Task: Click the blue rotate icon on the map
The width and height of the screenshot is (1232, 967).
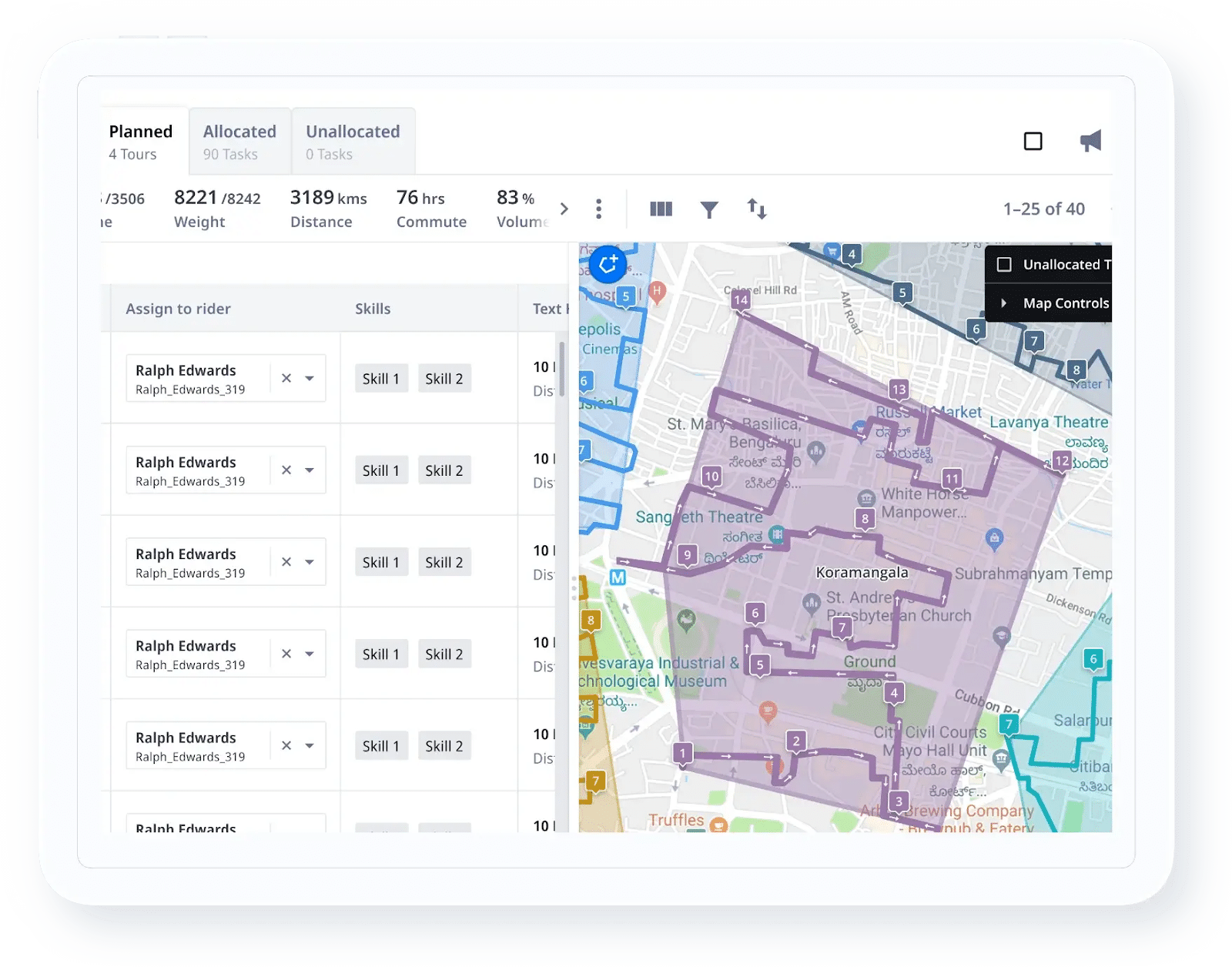Action: pos(608,264)
